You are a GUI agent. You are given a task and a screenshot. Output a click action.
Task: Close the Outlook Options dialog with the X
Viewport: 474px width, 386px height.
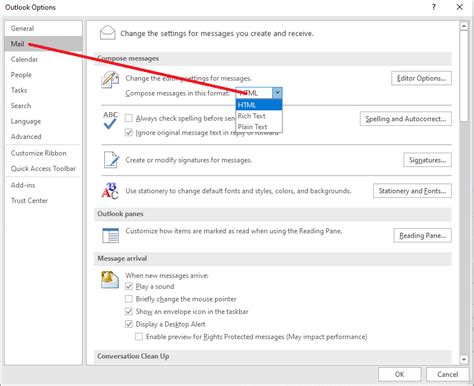pos(460,7)
